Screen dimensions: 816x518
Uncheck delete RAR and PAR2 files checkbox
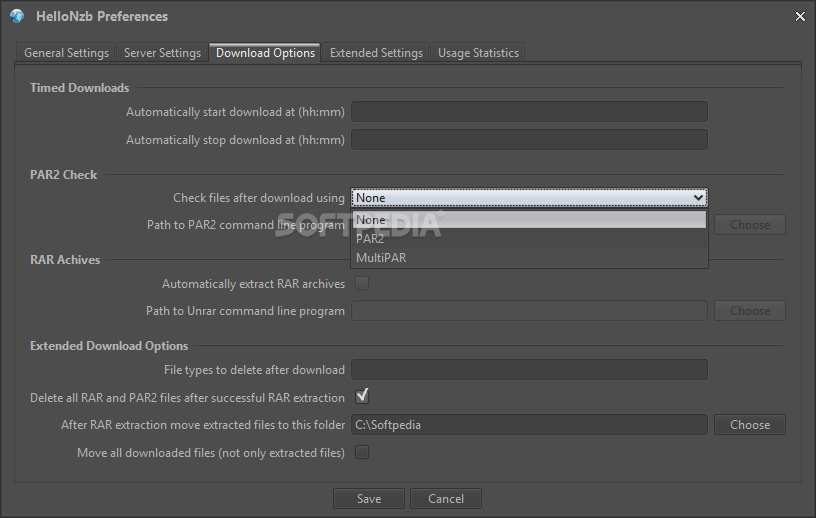tap(362, 397)
